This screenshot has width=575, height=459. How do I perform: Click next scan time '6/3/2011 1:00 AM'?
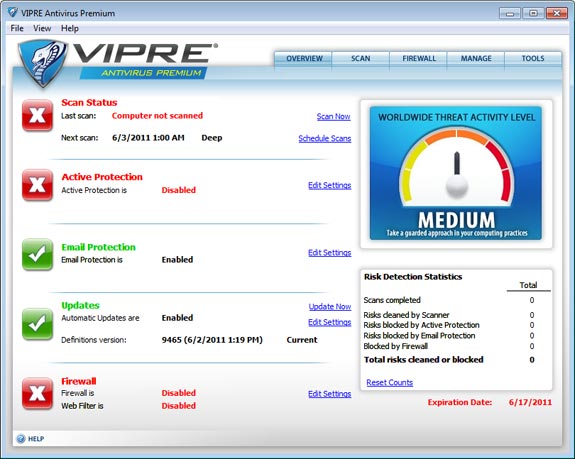point(148,138)
